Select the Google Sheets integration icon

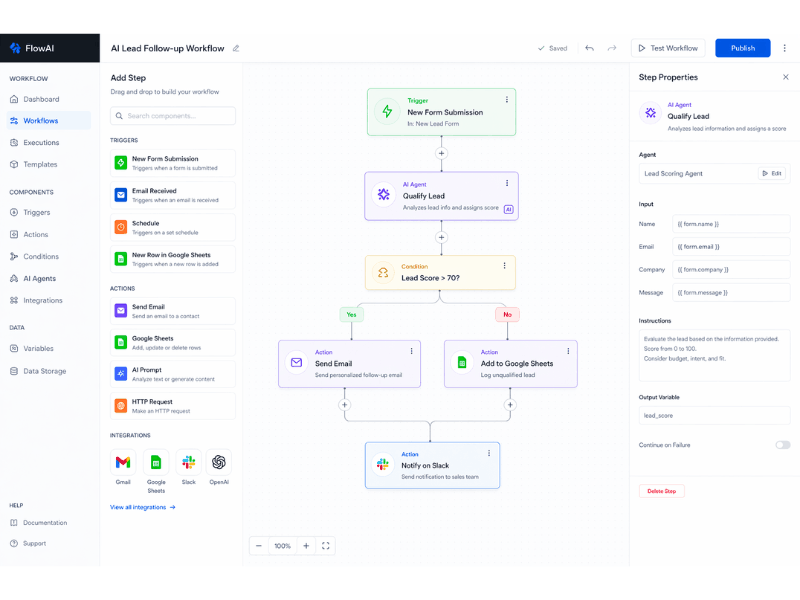156,463
